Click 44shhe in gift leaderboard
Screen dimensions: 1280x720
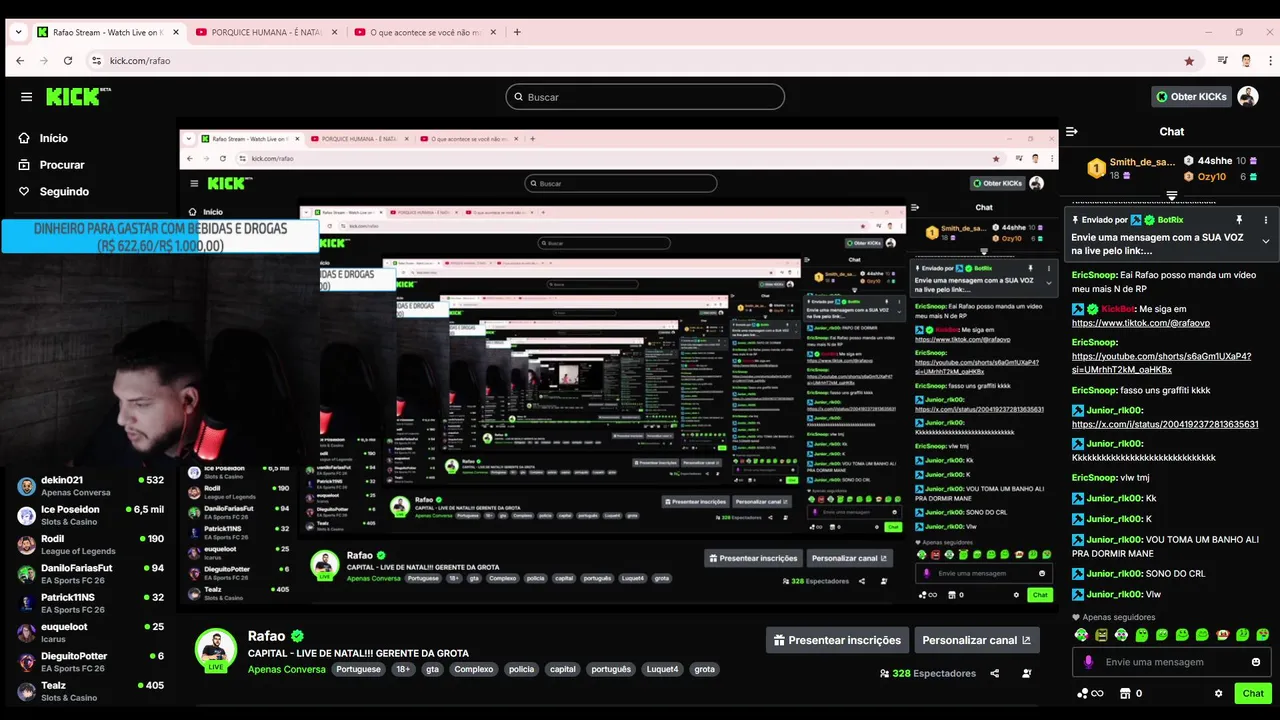click(x=1215, y=161)
